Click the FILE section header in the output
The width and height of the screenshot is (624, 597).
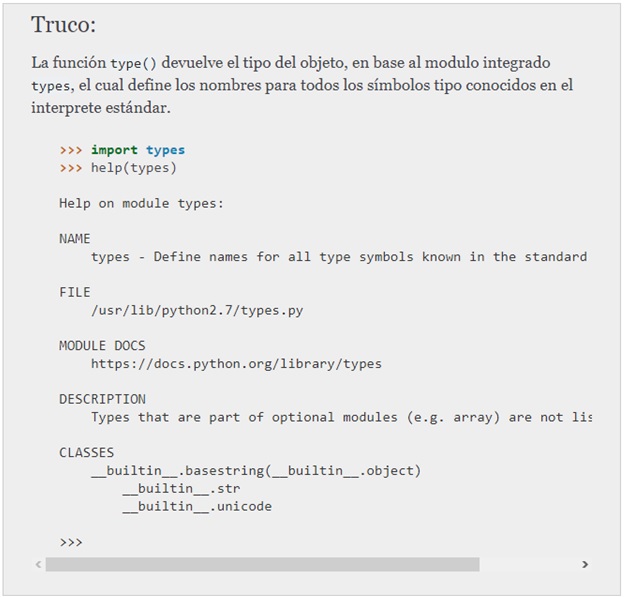tap(74, 292)
